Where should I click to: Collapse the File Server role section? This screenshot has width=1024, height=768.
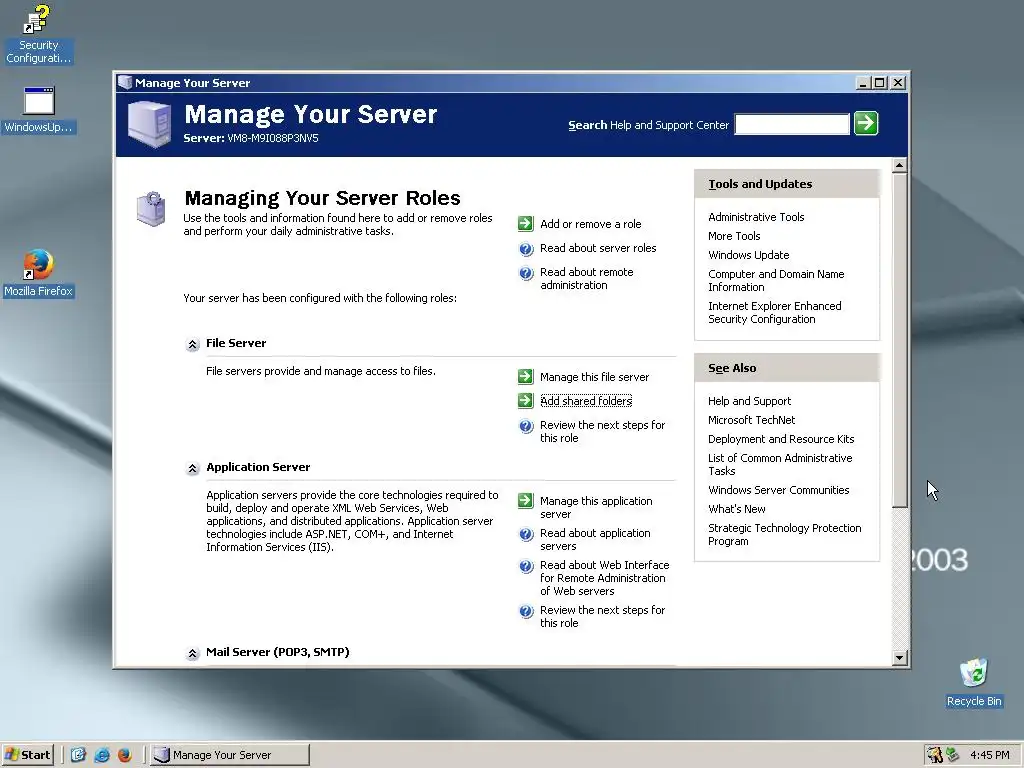[x=193, y=344]
